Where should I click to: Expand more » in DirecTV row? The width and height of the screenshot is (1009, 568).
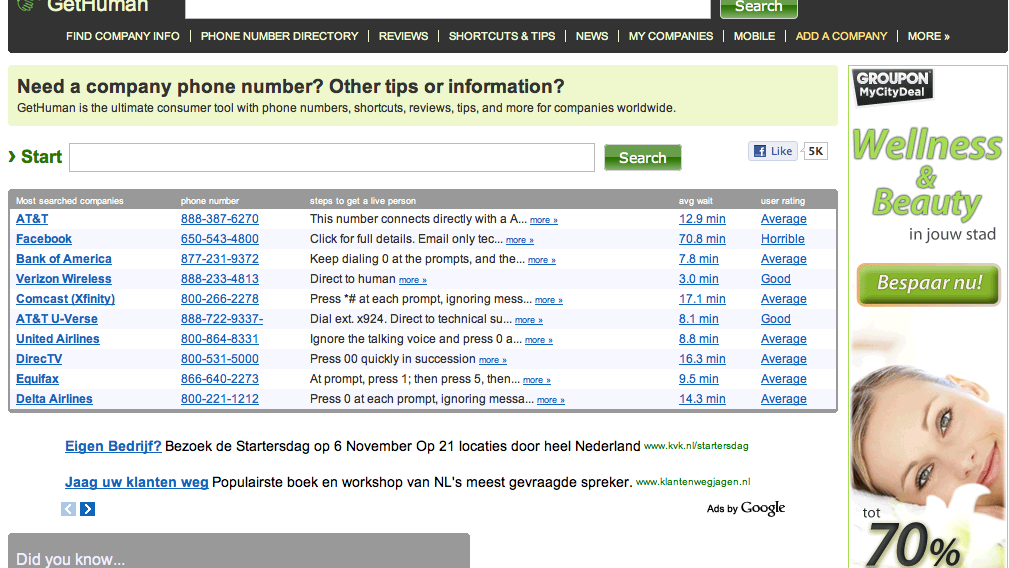(x=493, y=360)
